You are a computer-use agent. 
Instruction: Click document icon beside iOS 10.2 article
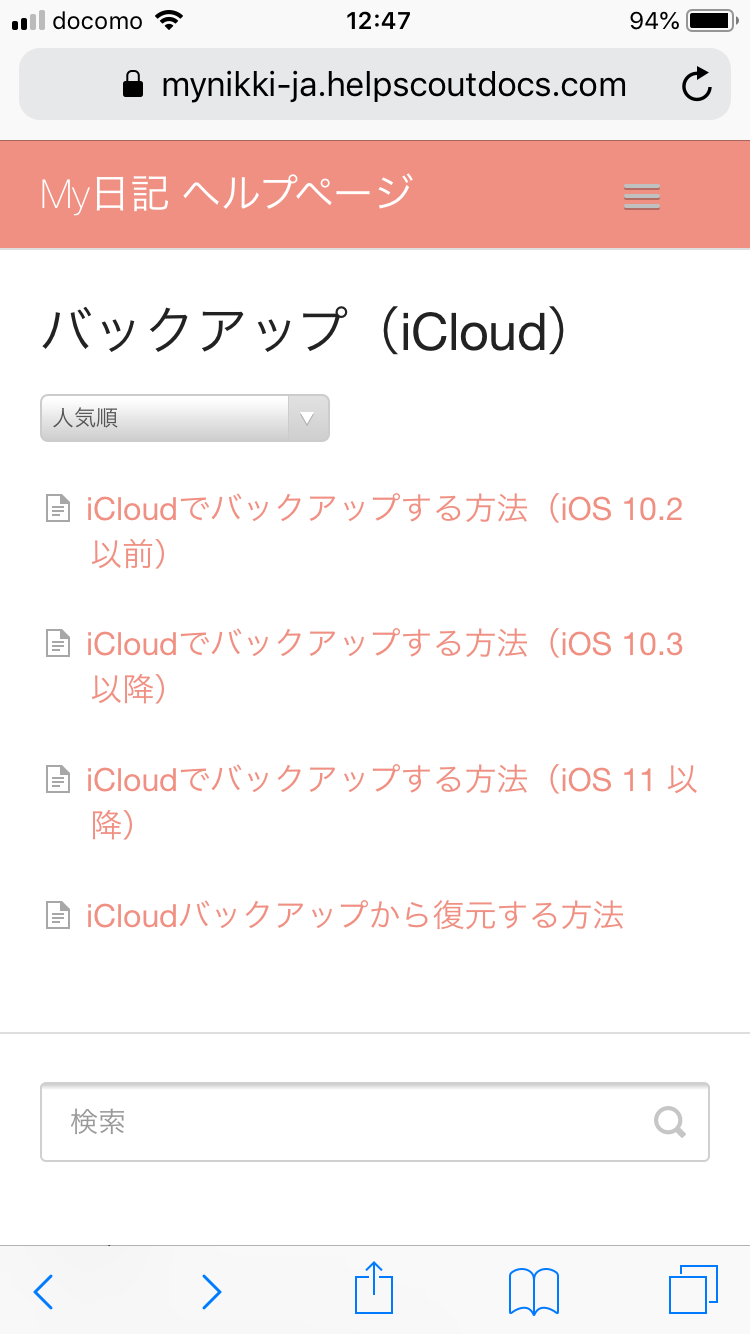coord(59,509)
